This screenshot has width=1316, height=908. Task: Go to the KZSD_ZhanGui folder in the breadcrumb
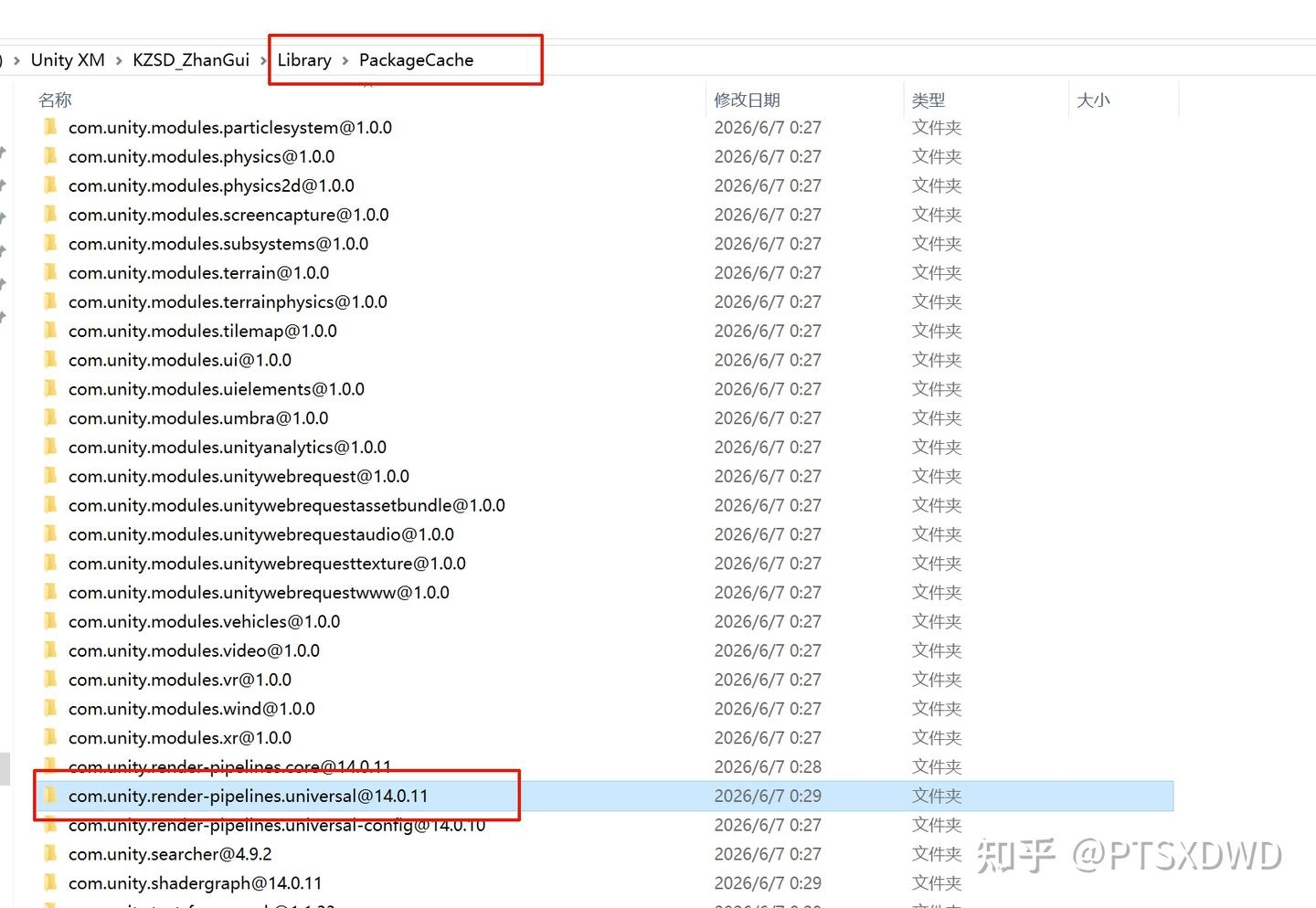(x=191, y=60)
